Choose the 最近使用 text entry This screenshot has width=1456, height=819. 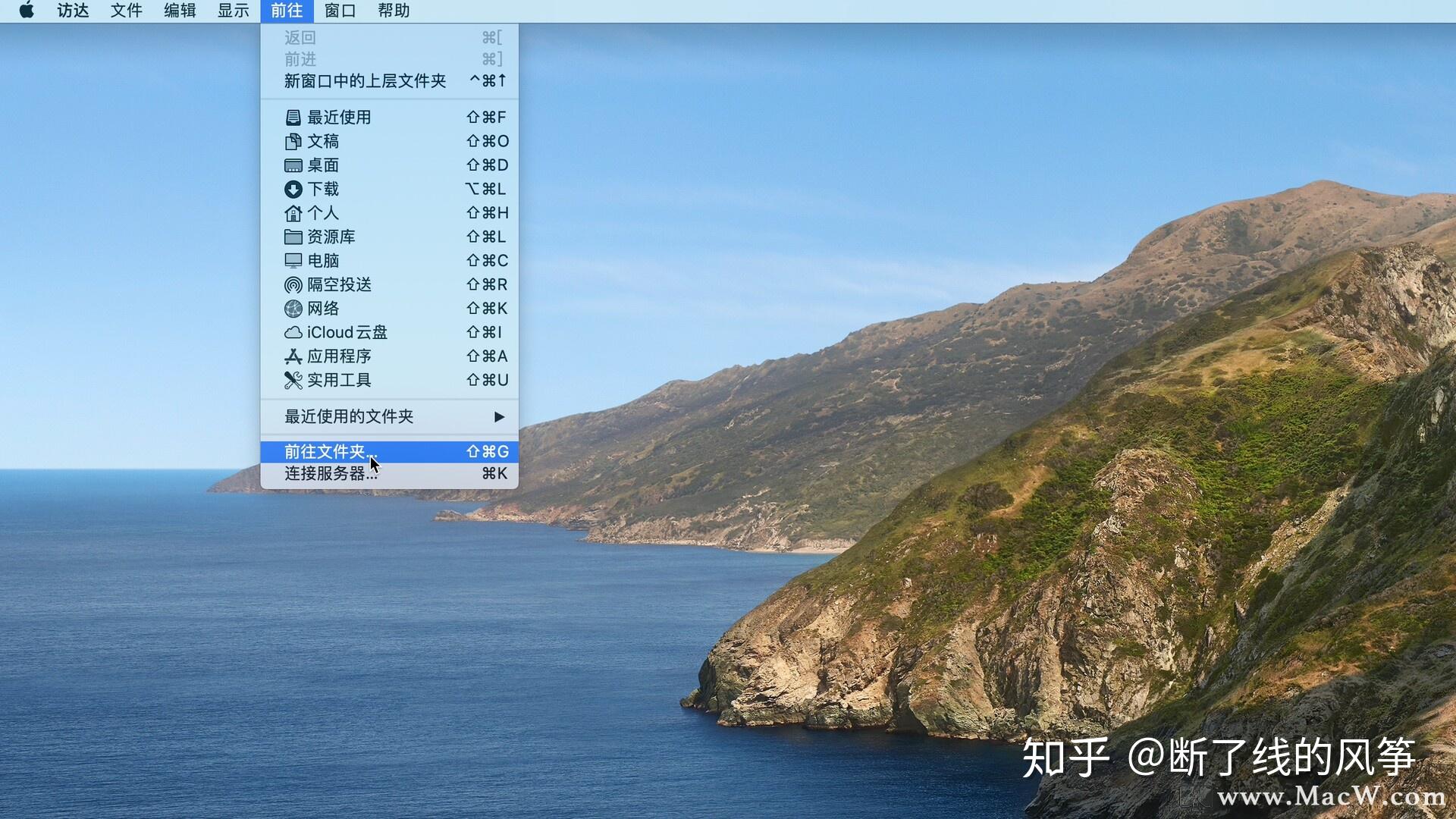339,118
